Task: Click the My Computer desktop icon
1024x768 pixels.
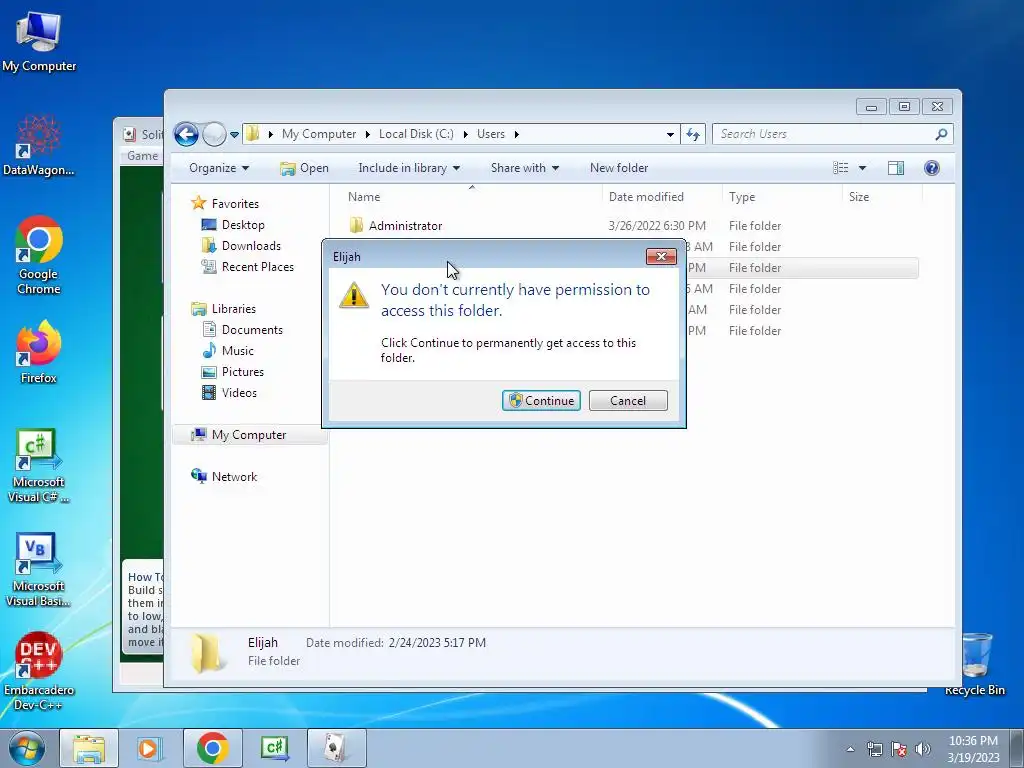Action: 39,42
